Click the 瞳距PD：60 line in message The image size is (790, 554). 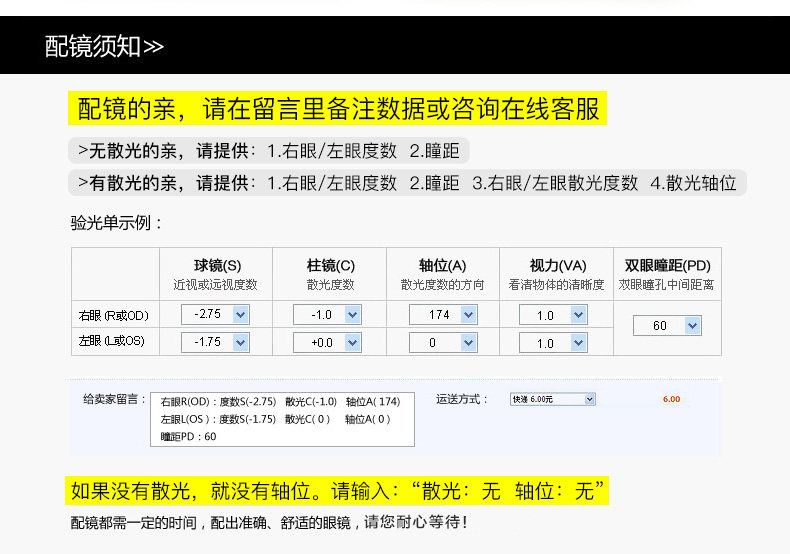click(188, 437)
